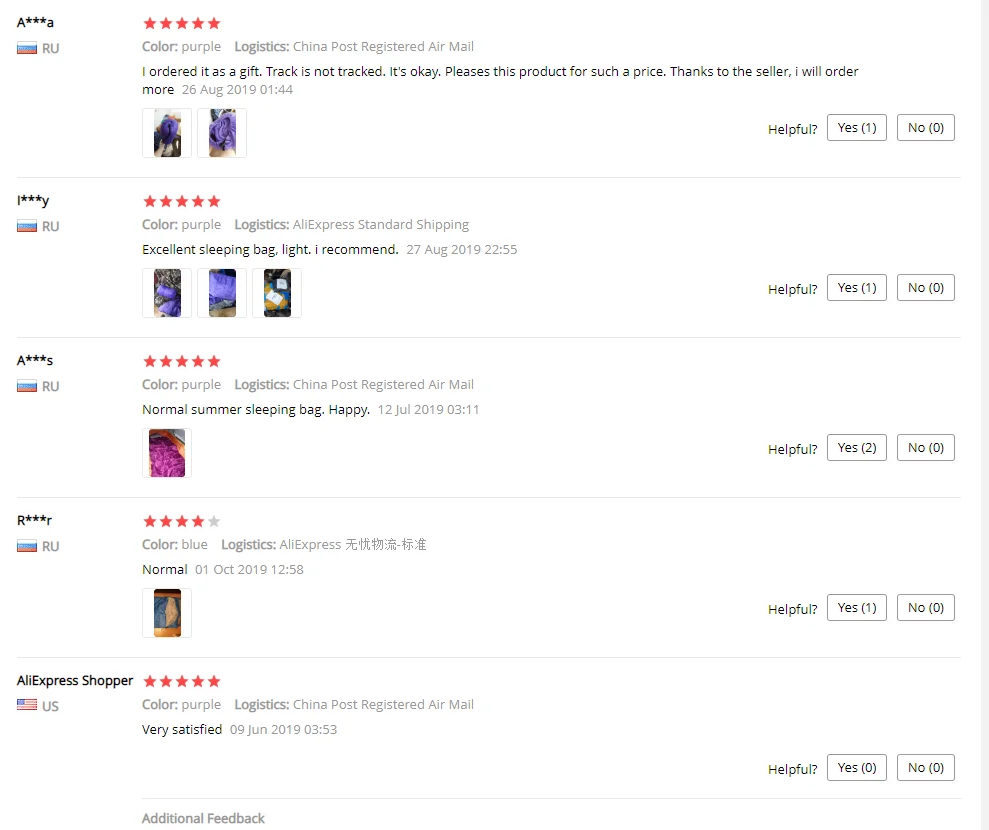This screenshot has width=989, height=830.
Task: Vote Yes (1) on I***y's review
Action: click(857, 288)
